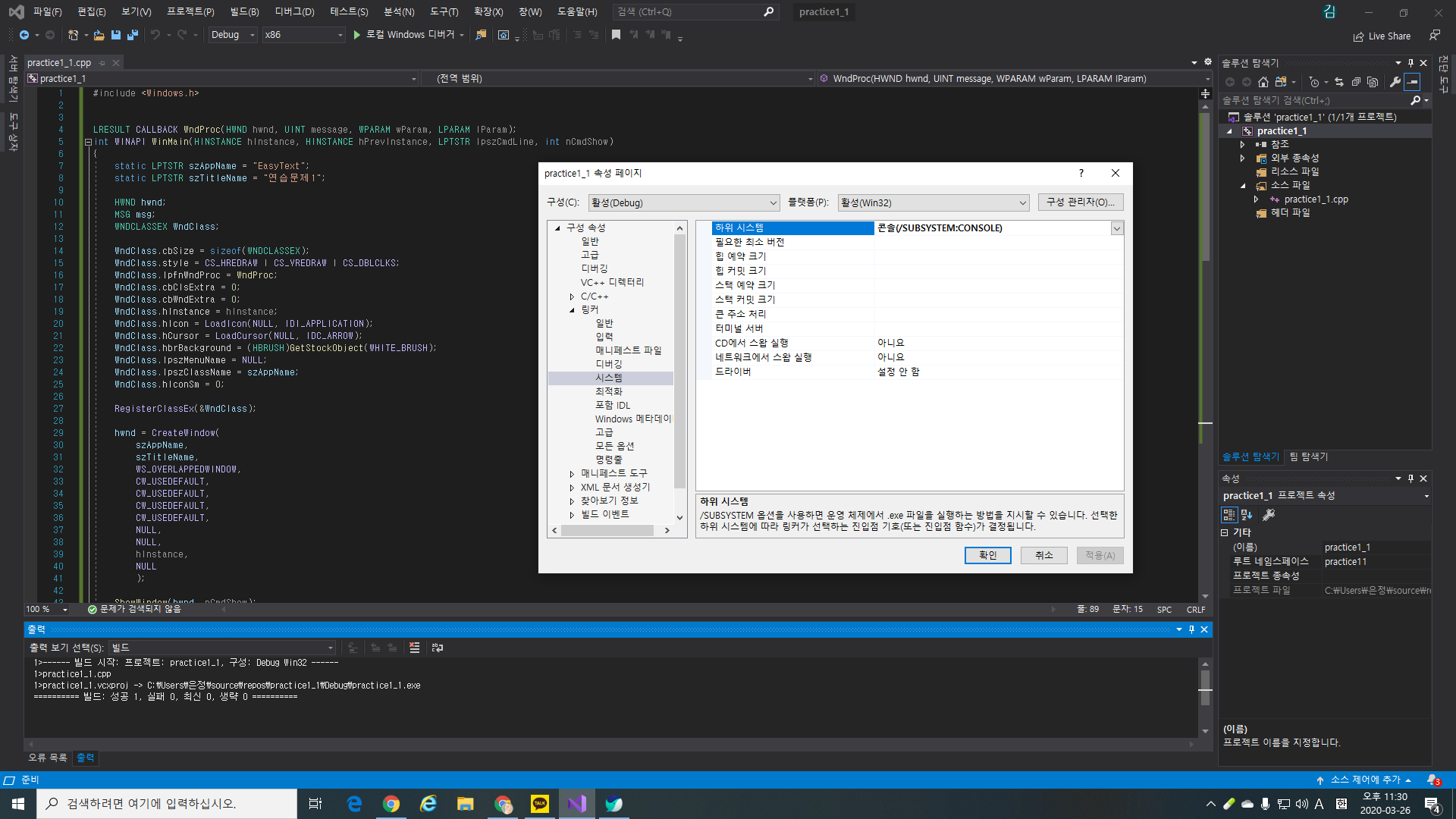The height and width of the screenshot is (819, 1456).
Task: Expand the C/C++ node in the property tree
Action: (x=572, y=297)
